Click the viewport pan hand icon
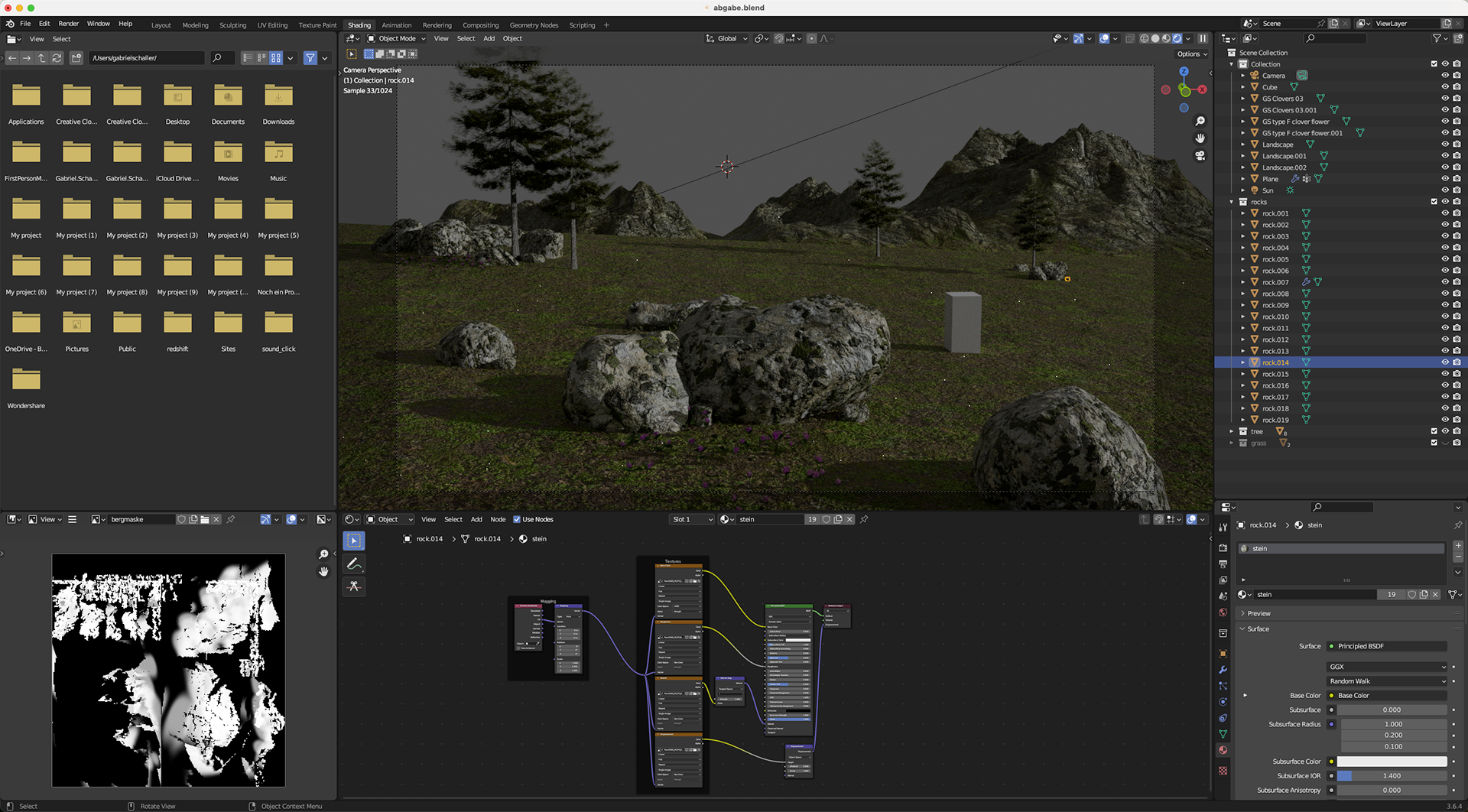1468x812 pixels. (x=1200, y=138)
